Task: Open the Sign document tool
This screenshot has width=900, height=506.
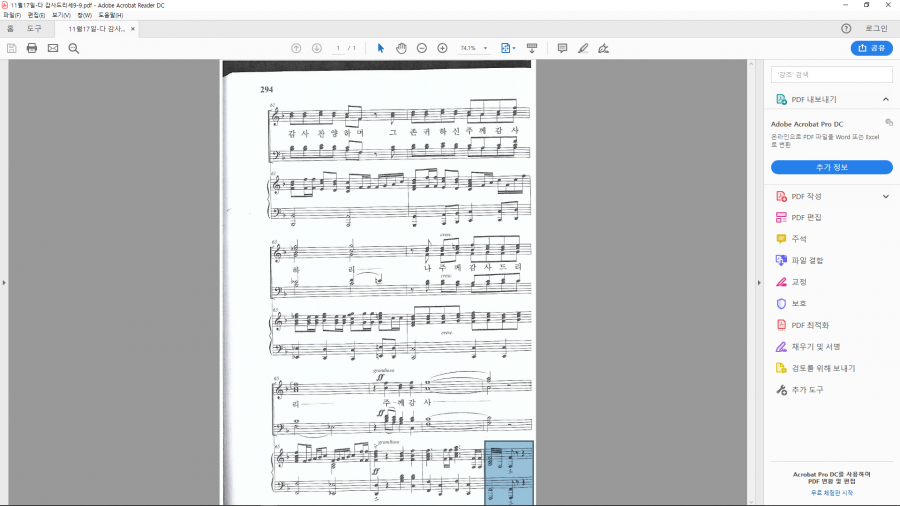Action: [603, 48]
